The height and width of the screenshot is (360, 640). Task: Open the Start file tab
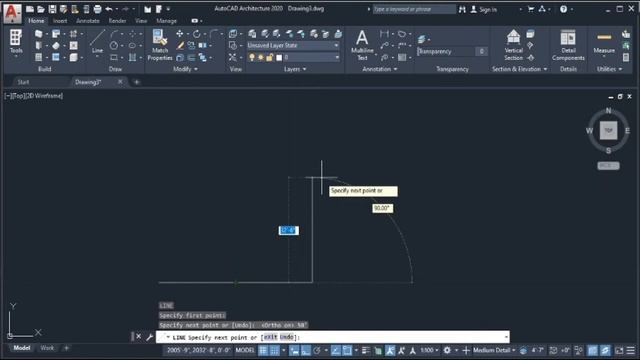[23, 82]
